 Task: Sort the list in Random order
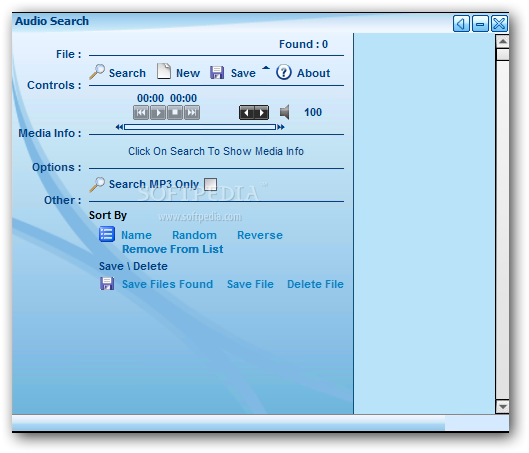click(194, 235)
